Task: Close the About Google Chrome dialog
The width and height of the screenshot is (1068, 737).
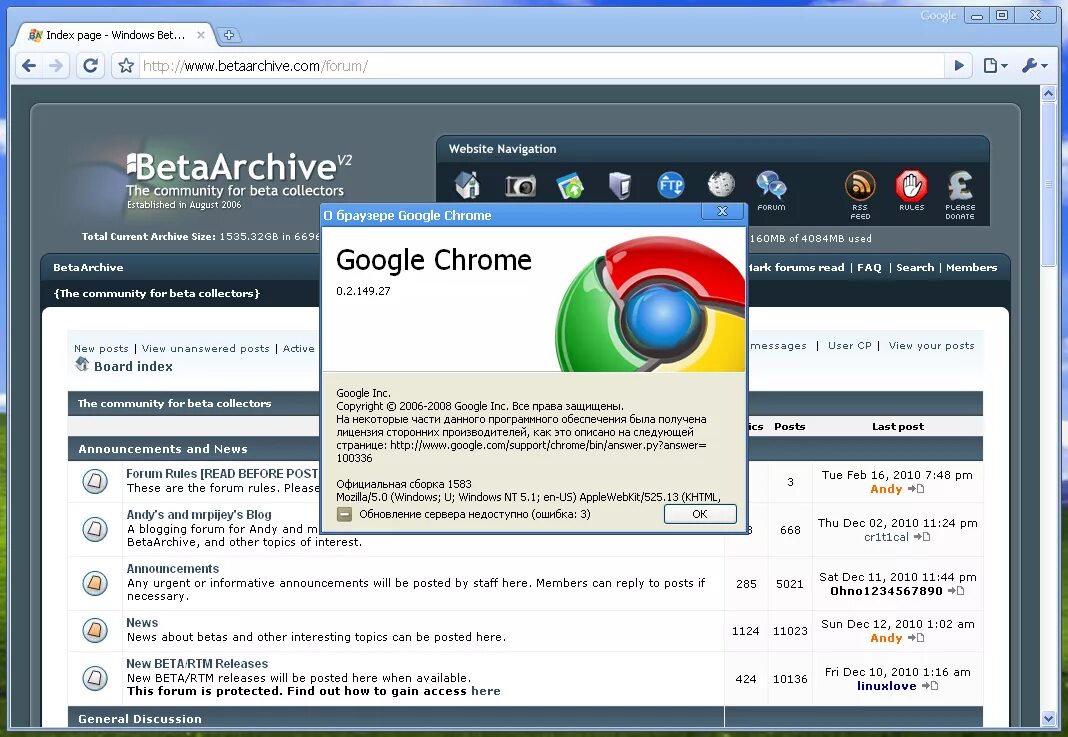Action: point(723,211)
